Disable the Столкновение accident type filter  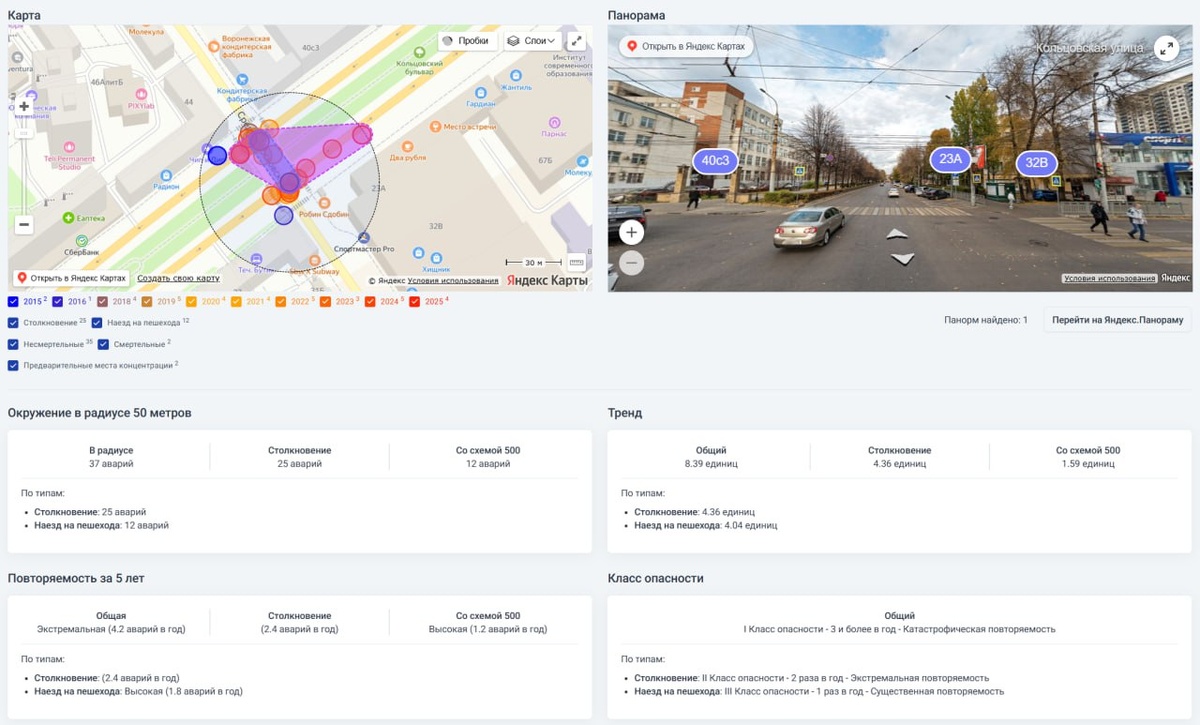(13, 323)
